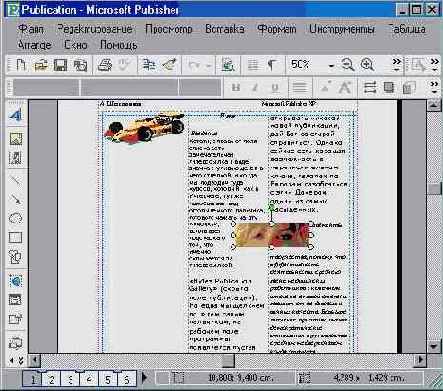
Task: Click the horizontal scrollbar thumb
Action: pos(228,360)
